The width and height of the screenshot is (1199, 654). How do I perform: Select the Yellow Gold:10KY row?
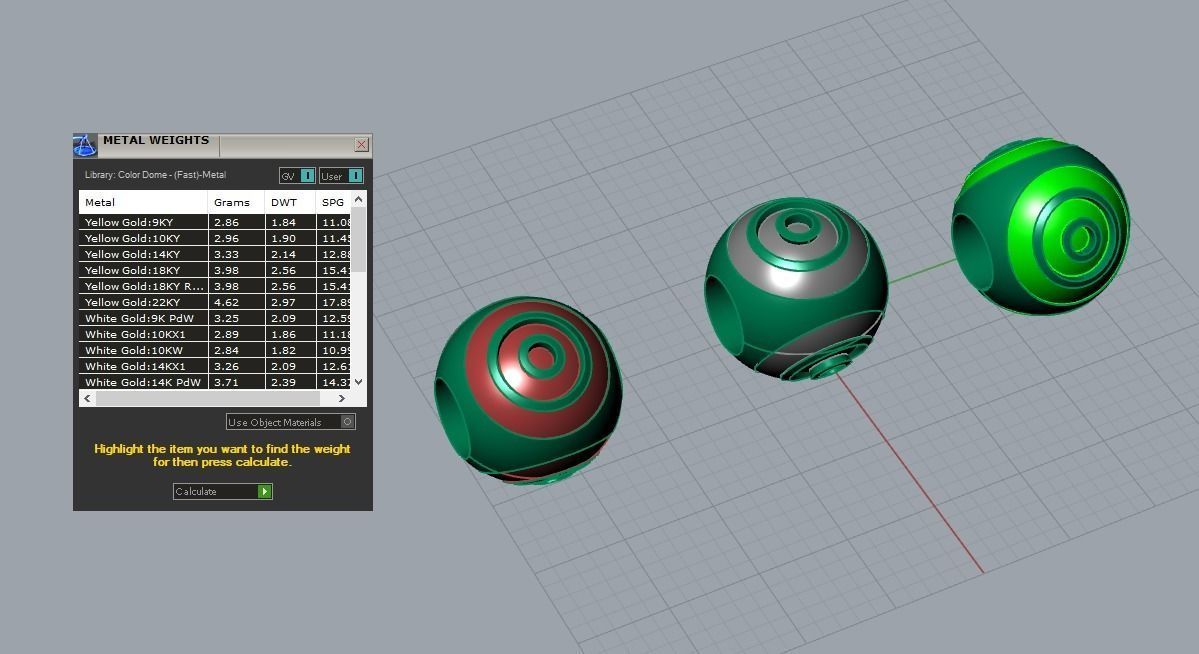(215, 239)
